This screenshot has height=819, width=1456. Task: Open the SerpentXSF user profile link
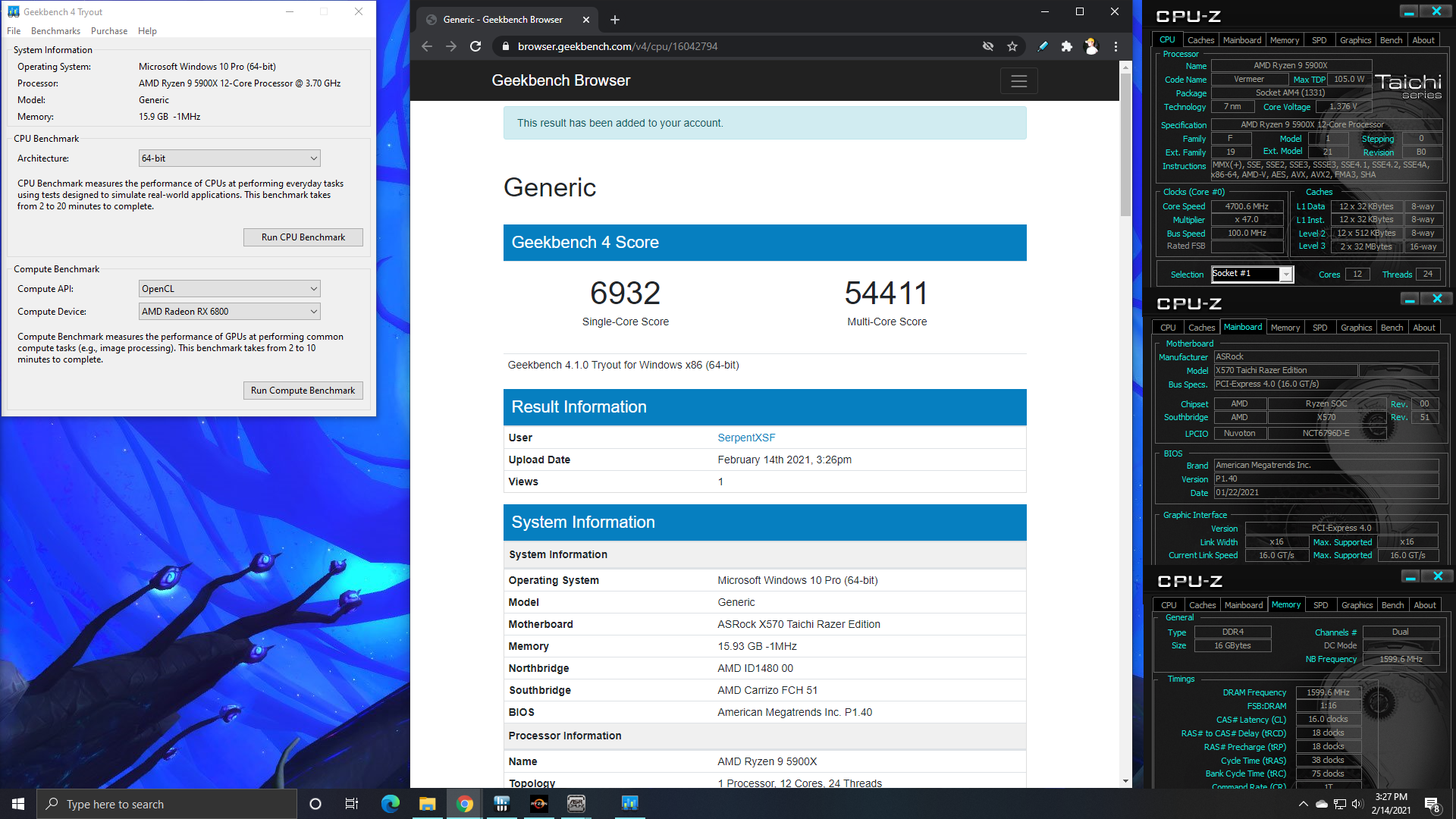pos(746,438)
